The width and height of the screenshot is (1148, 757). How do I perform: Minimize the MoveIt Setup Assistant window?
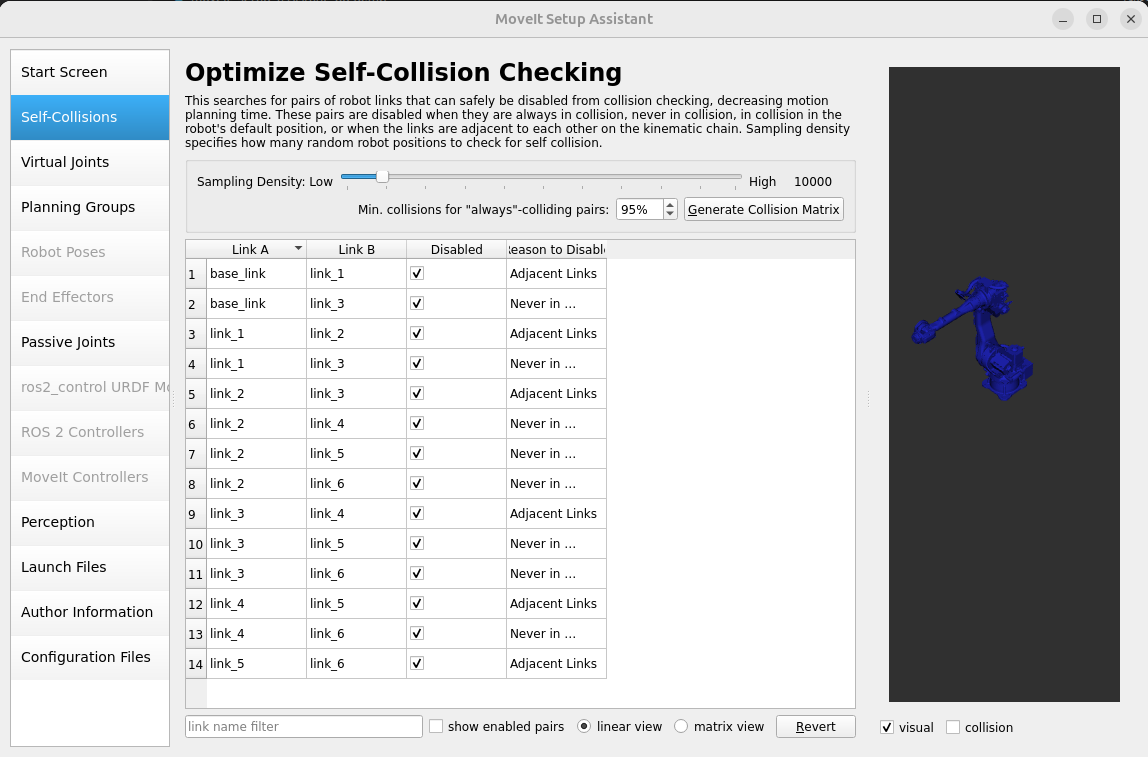pyautogui.click(x=1063, y=19)
